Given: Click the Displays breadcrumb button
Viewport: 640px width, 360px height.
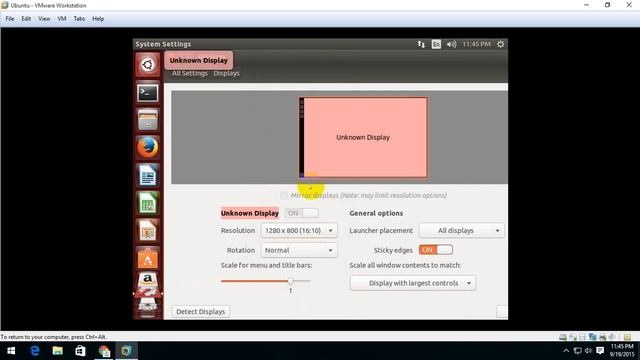Looking at the screenshot, I should pos(226,73).
